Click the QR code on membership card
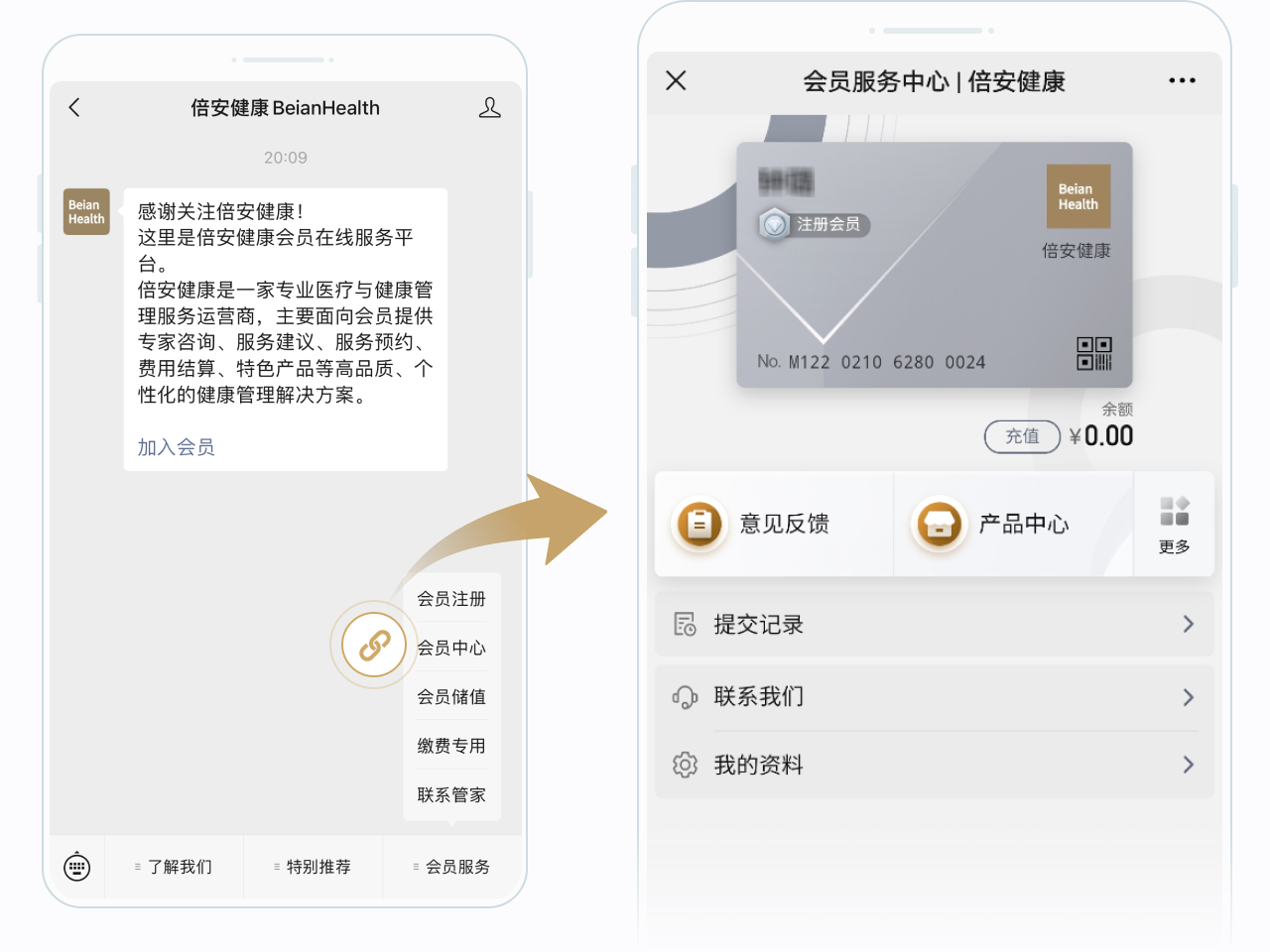 click(1093, 353)
